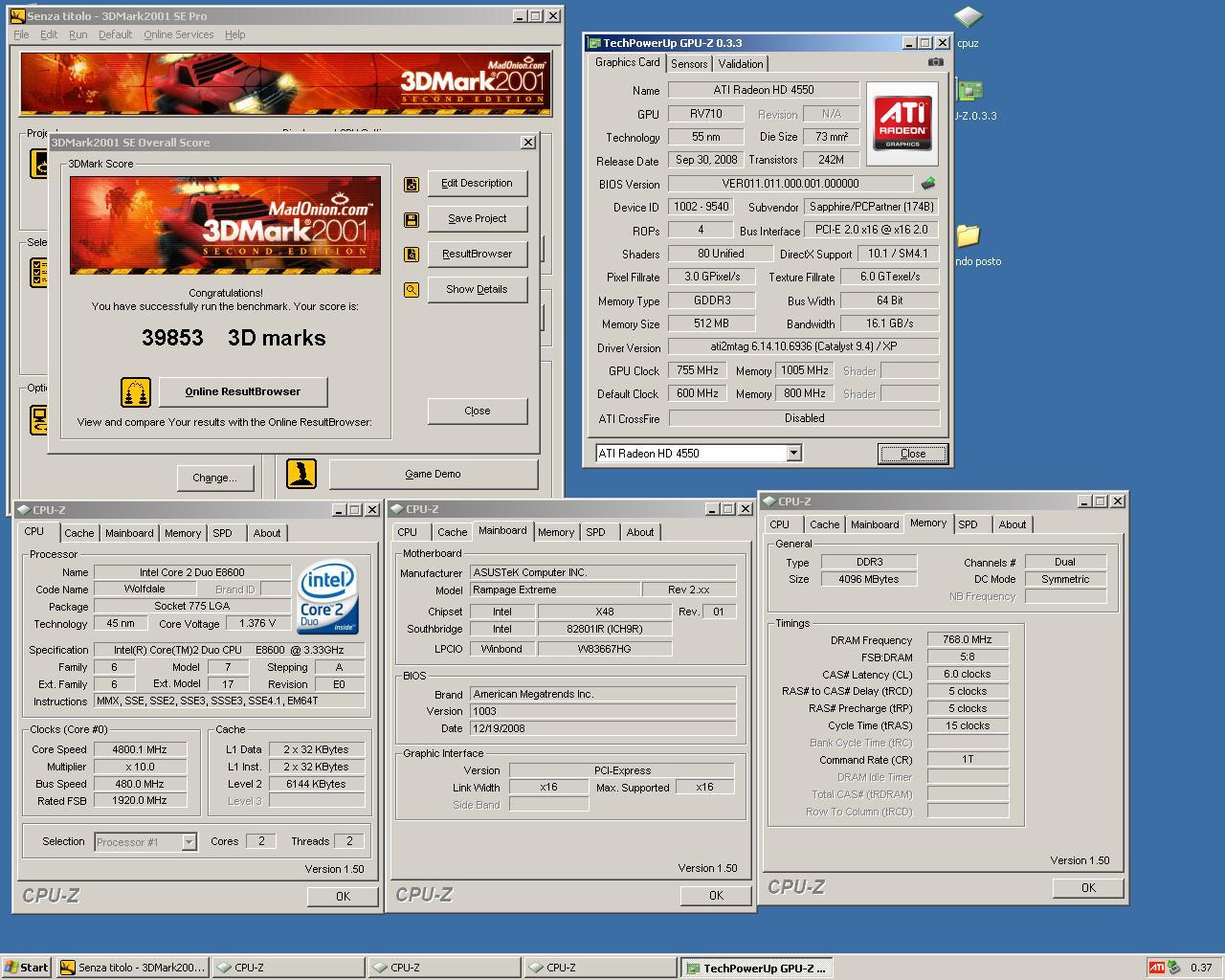Screen dimensions: 1225x980
Task: Click the Edit Description button
Action: pos(477,184)
